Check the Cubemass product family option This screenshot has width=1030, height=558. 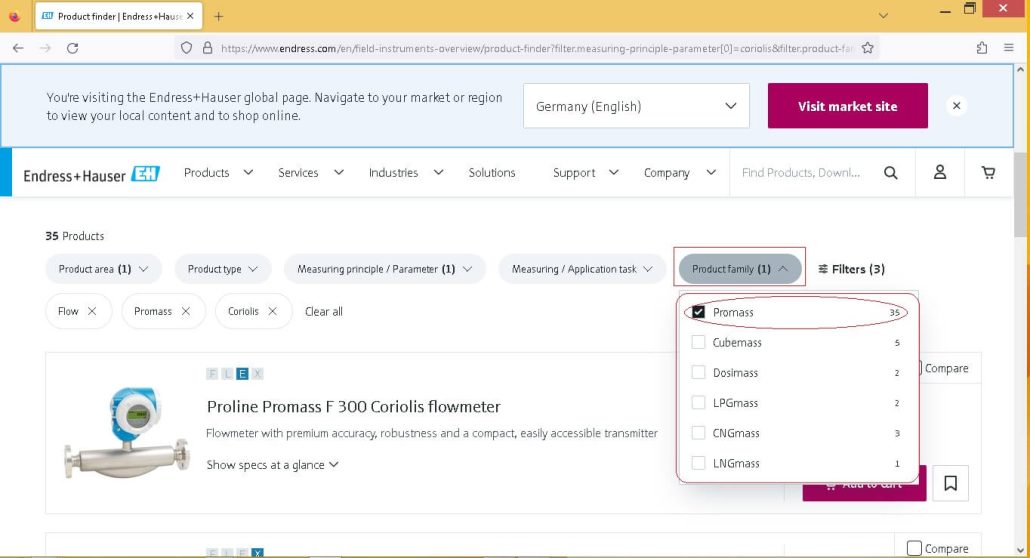point(698,342)
